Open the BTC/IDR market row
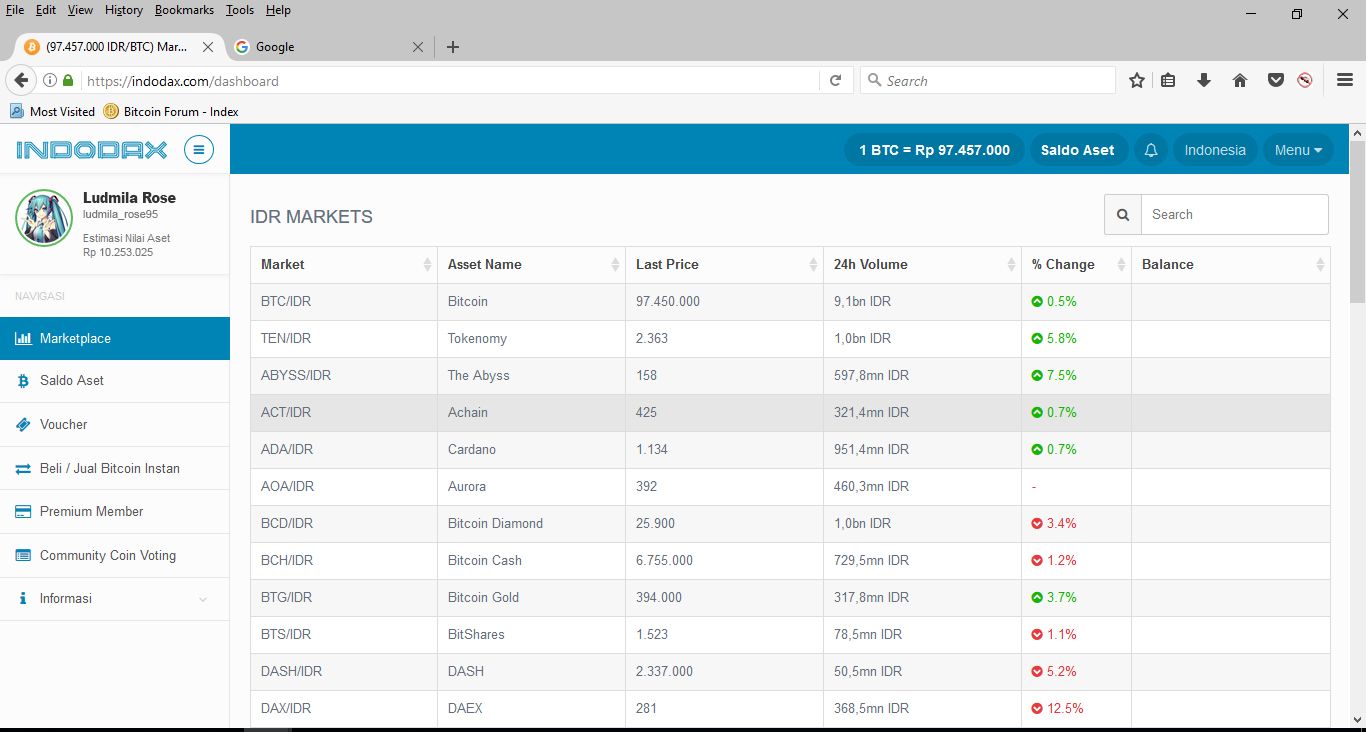The height and width of the screenshot is (732, 1366). click(790, 302)
